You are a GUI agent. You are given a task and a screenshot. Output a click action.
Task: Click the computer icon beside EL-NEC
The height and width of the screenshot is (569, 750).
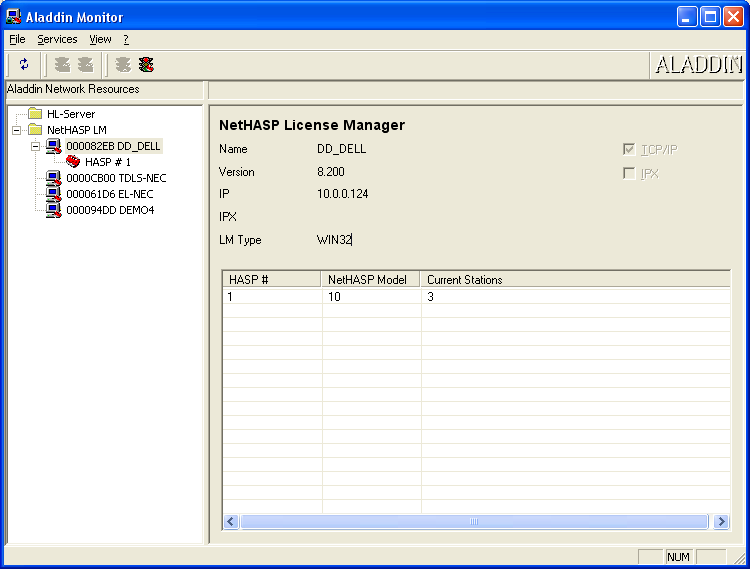point(54,194)
